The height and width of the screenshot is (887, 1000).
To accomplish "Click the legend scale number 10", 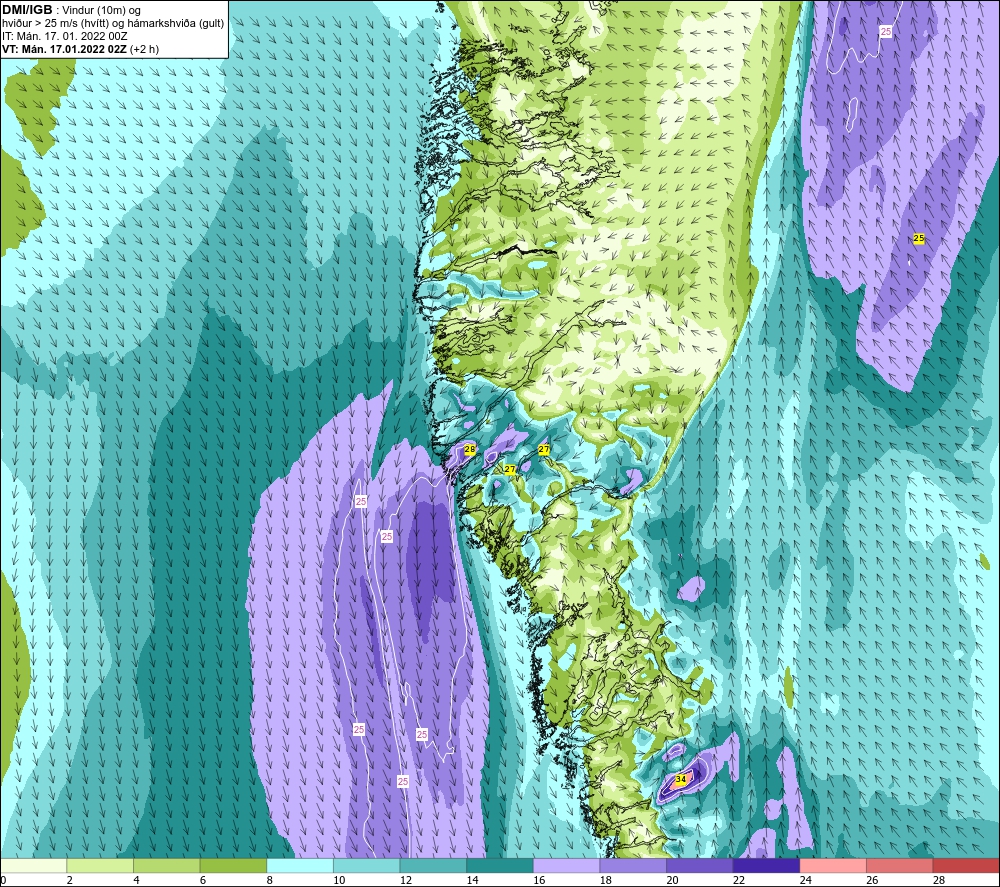I will [x=339, y=880].
